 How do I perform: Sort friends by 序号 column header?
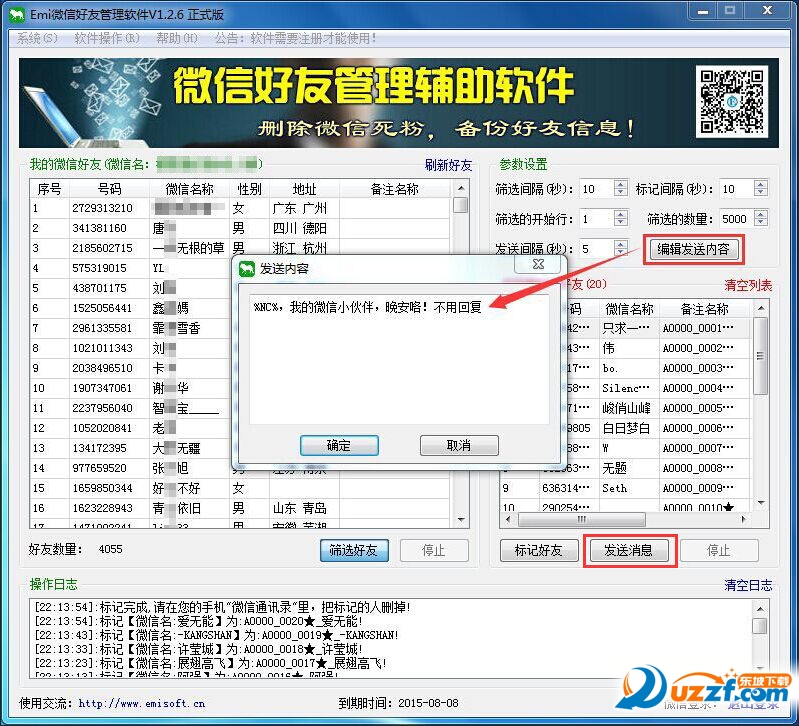[49, 189]
